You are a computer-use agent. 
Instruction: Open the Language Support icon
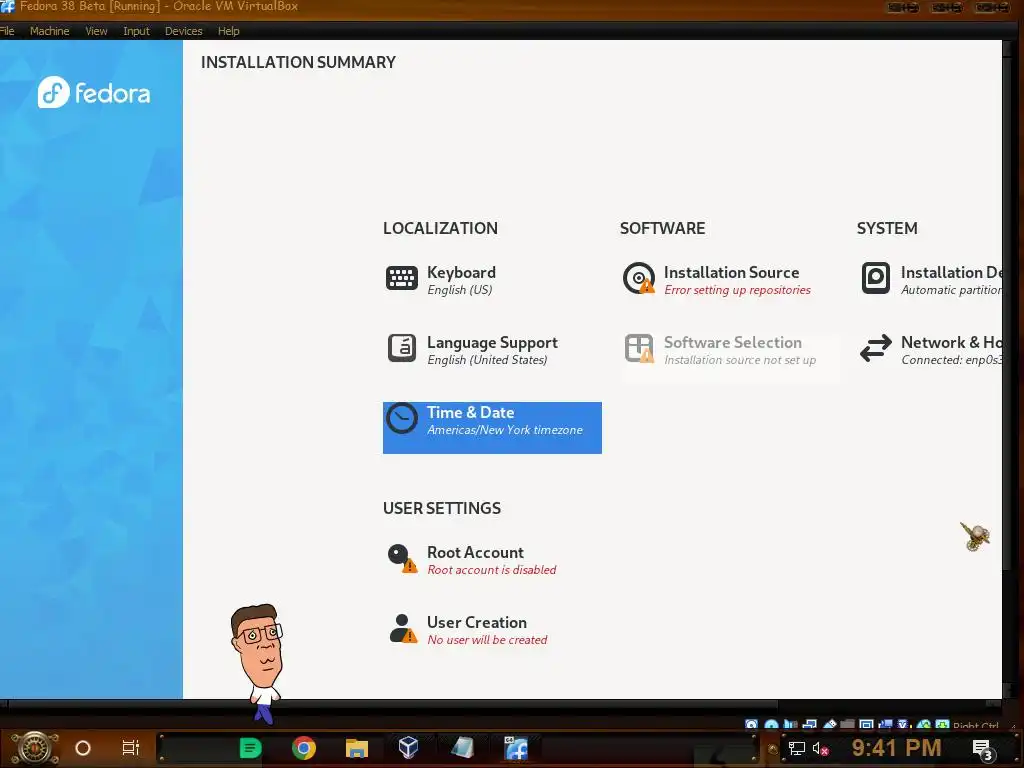click(x=402, y=348)
